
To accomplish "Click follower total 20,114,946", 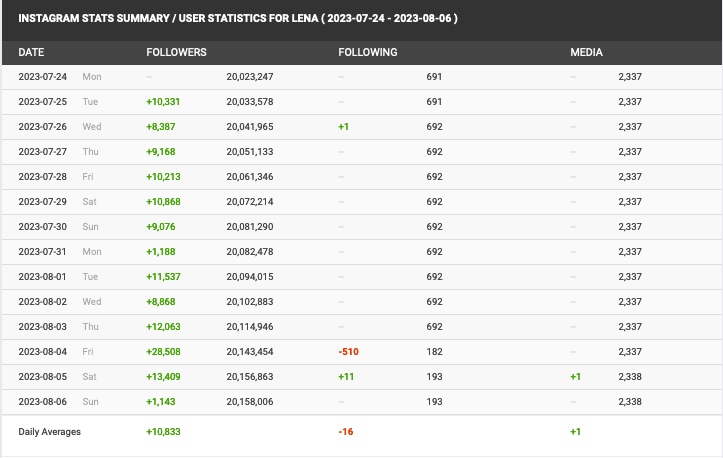I will 250,327.
